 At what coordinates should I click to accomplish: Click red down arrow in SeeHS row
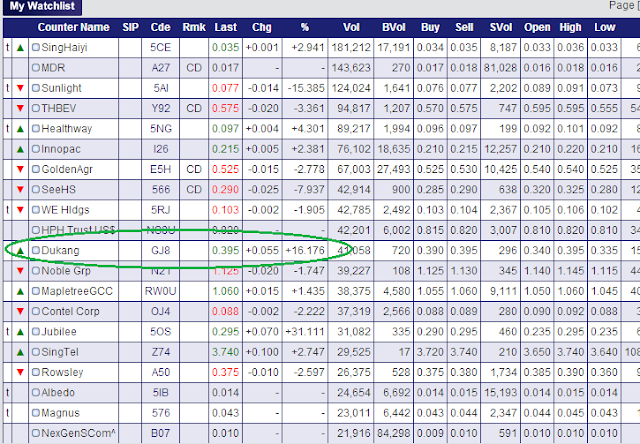pyautogui.click(x=20, y=189)
